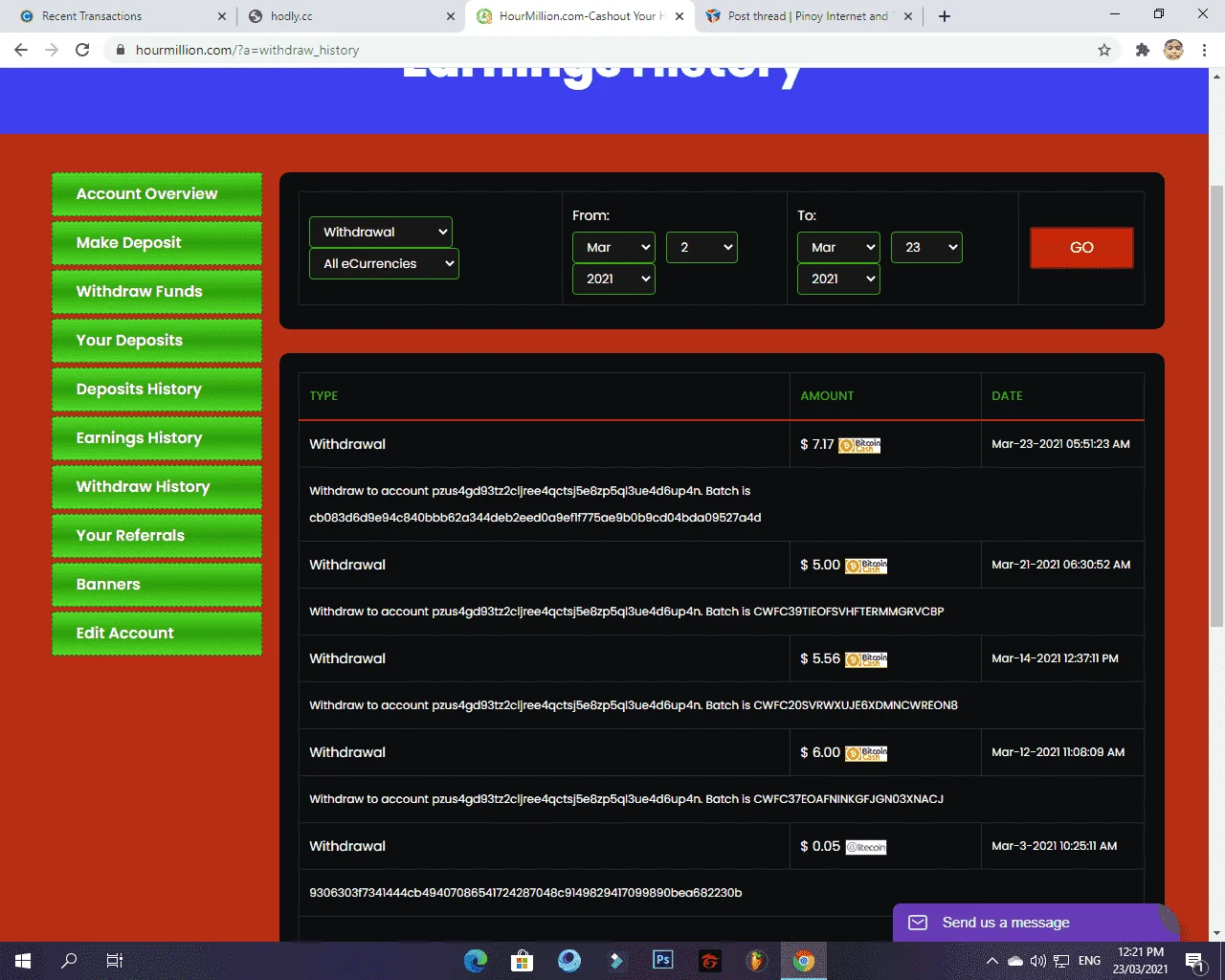Close the Recent Transactions tab
Viewport: 1225px width, 980px height.
click(x=222, y=16)
